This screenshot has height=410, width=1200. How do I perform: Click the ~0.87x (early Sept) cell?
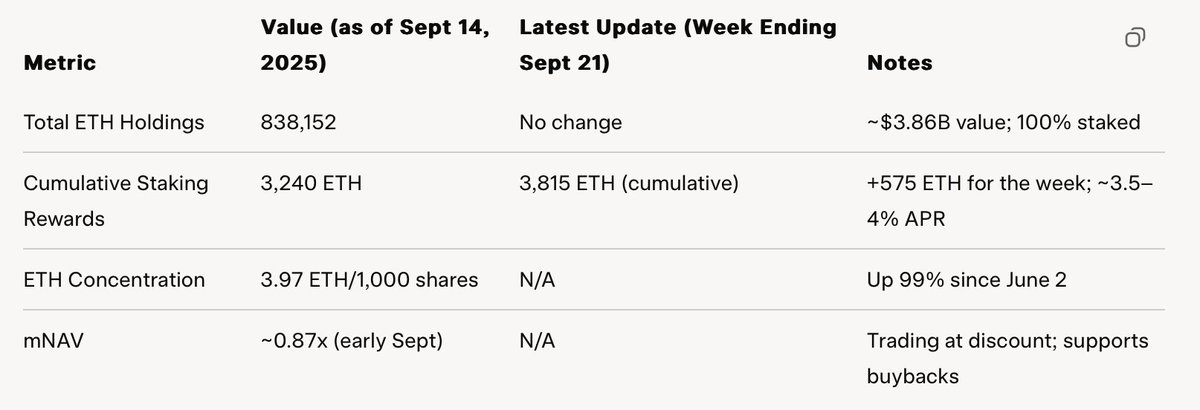click(x=351, y=341)
